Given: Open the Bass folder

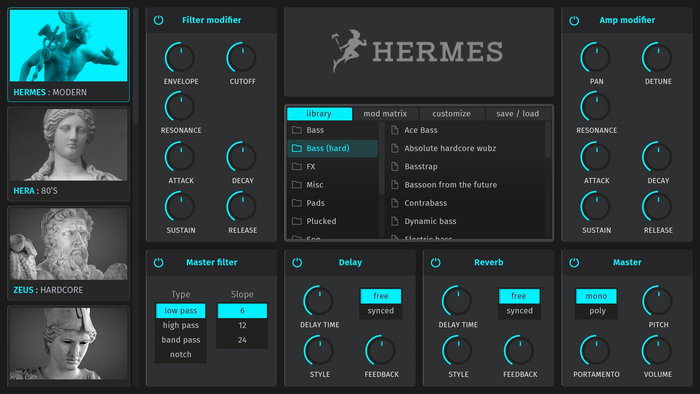Looking at the screenshot, I should click(333, 130).
